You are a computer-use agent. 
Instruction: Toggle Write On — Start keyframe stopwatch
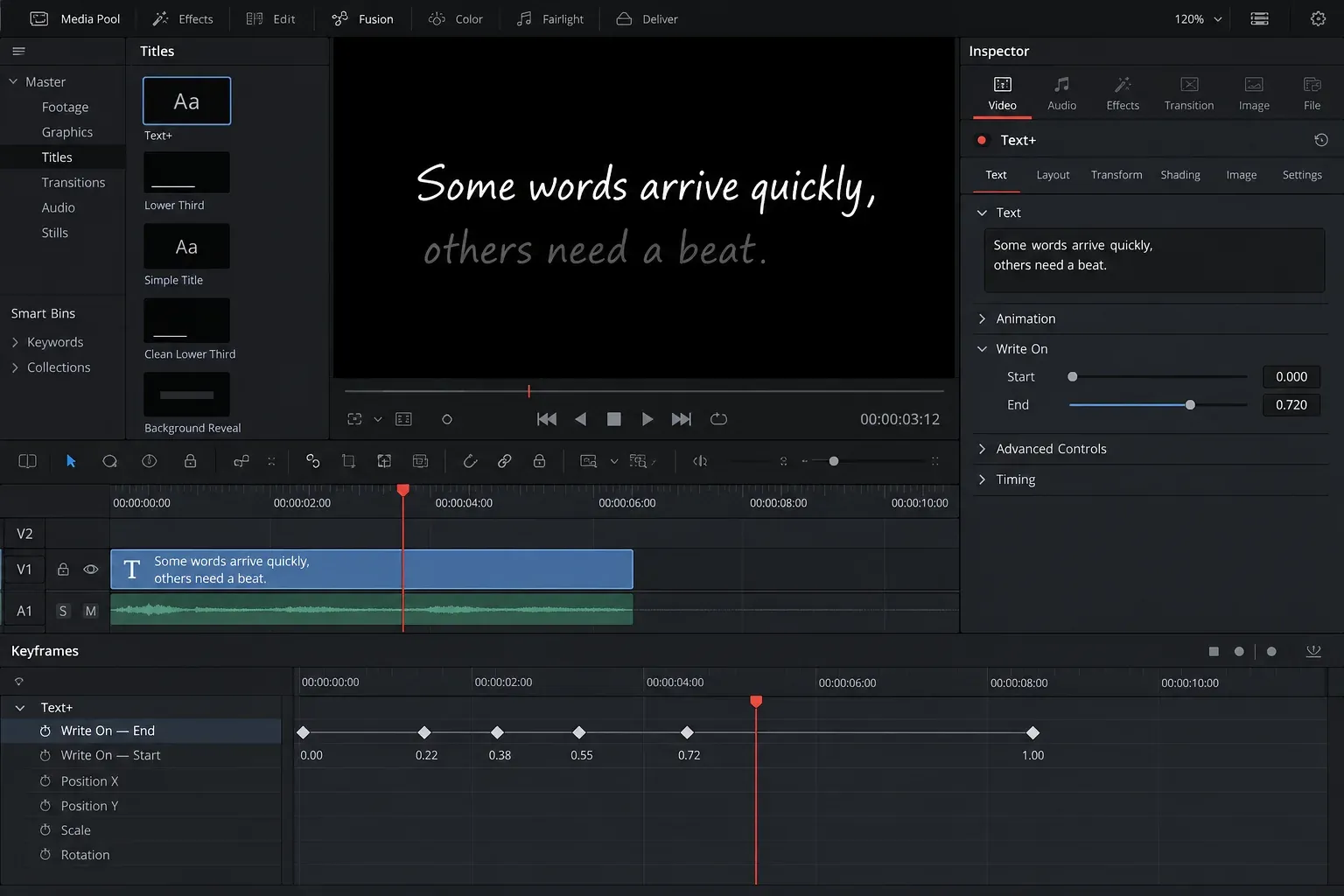pos(45,755)
